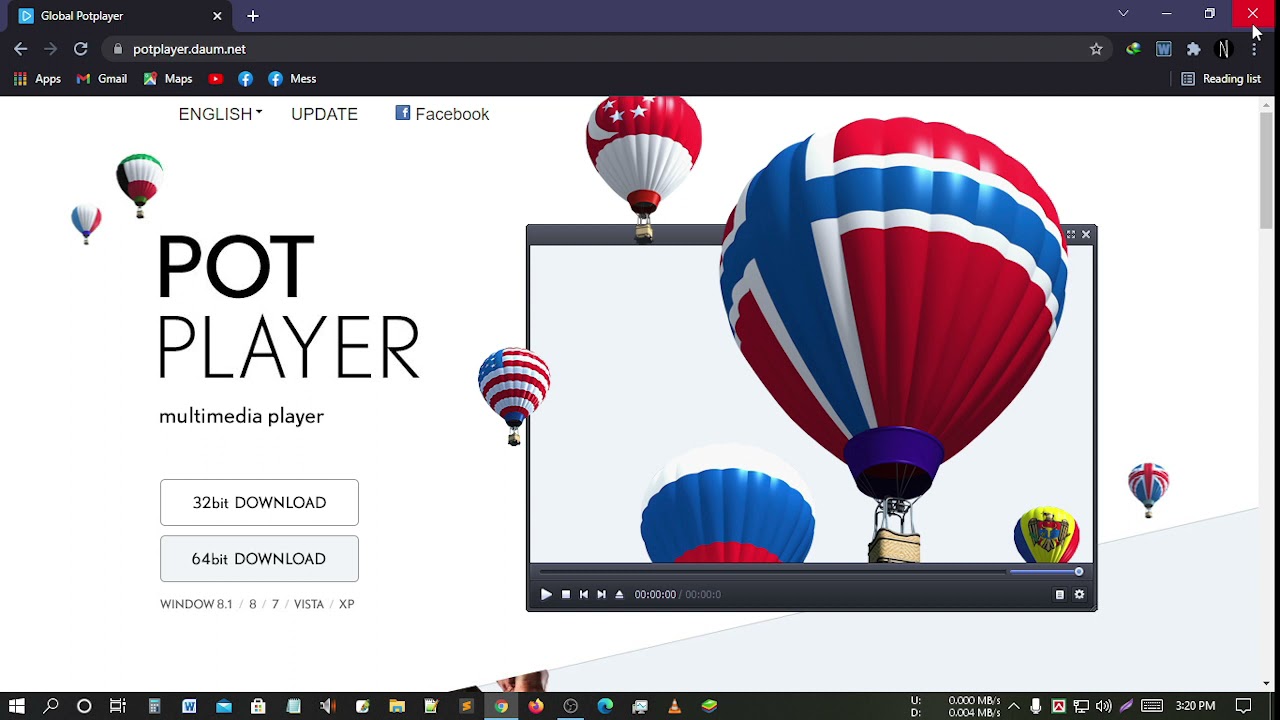Open the tab search chevron
The height and width of the screenshot is (720, 1280).
click(1123, 14)
